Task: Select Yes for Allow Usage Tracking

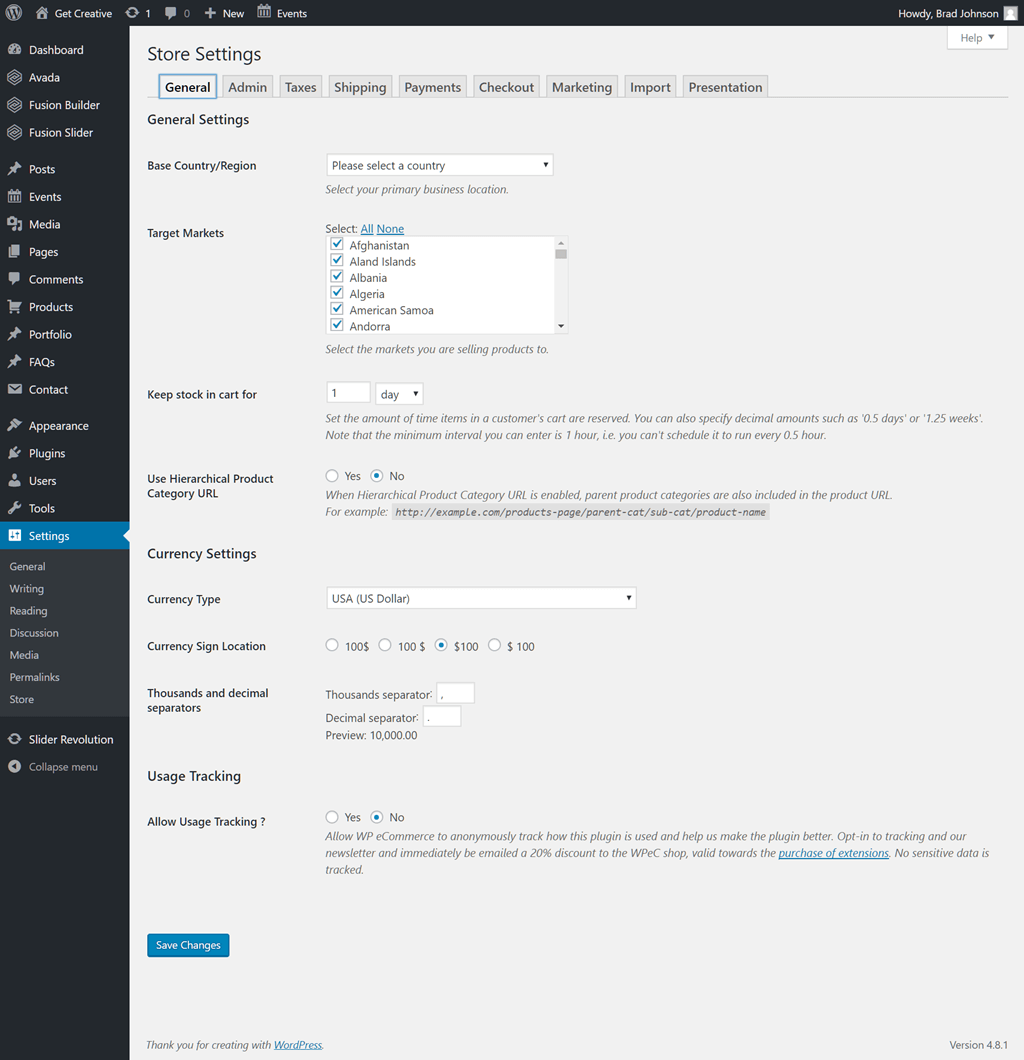Action: 332,817
